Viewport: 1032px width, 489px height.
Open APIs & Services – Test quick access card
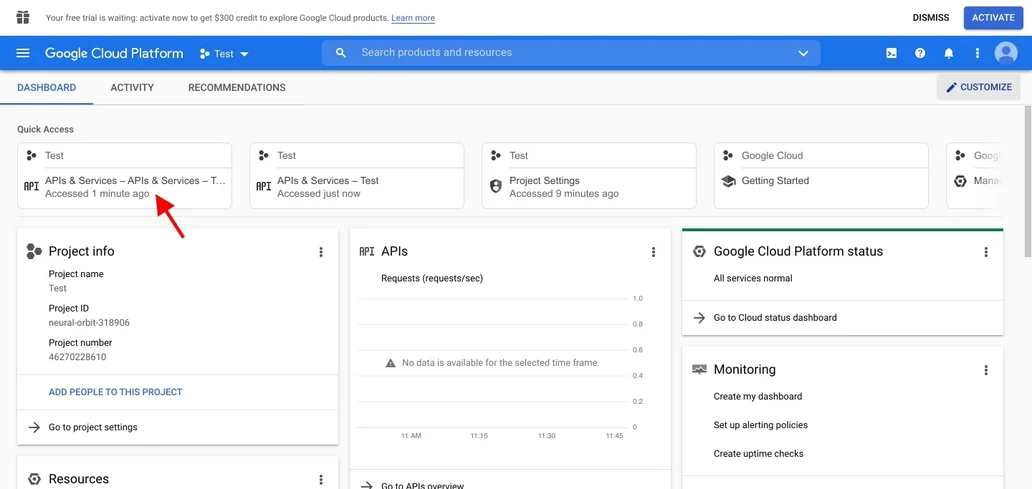point(357,176)
